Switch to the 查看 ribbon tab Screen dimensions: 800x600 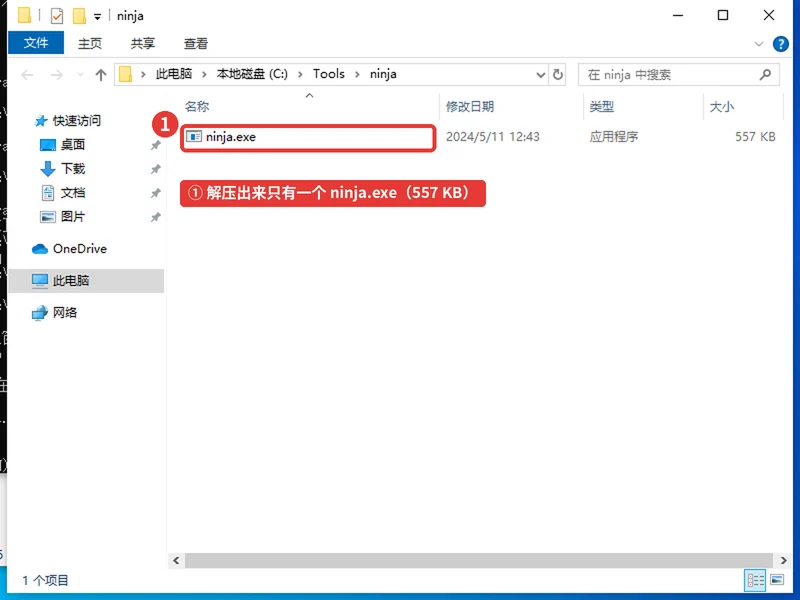pos(195,43)
